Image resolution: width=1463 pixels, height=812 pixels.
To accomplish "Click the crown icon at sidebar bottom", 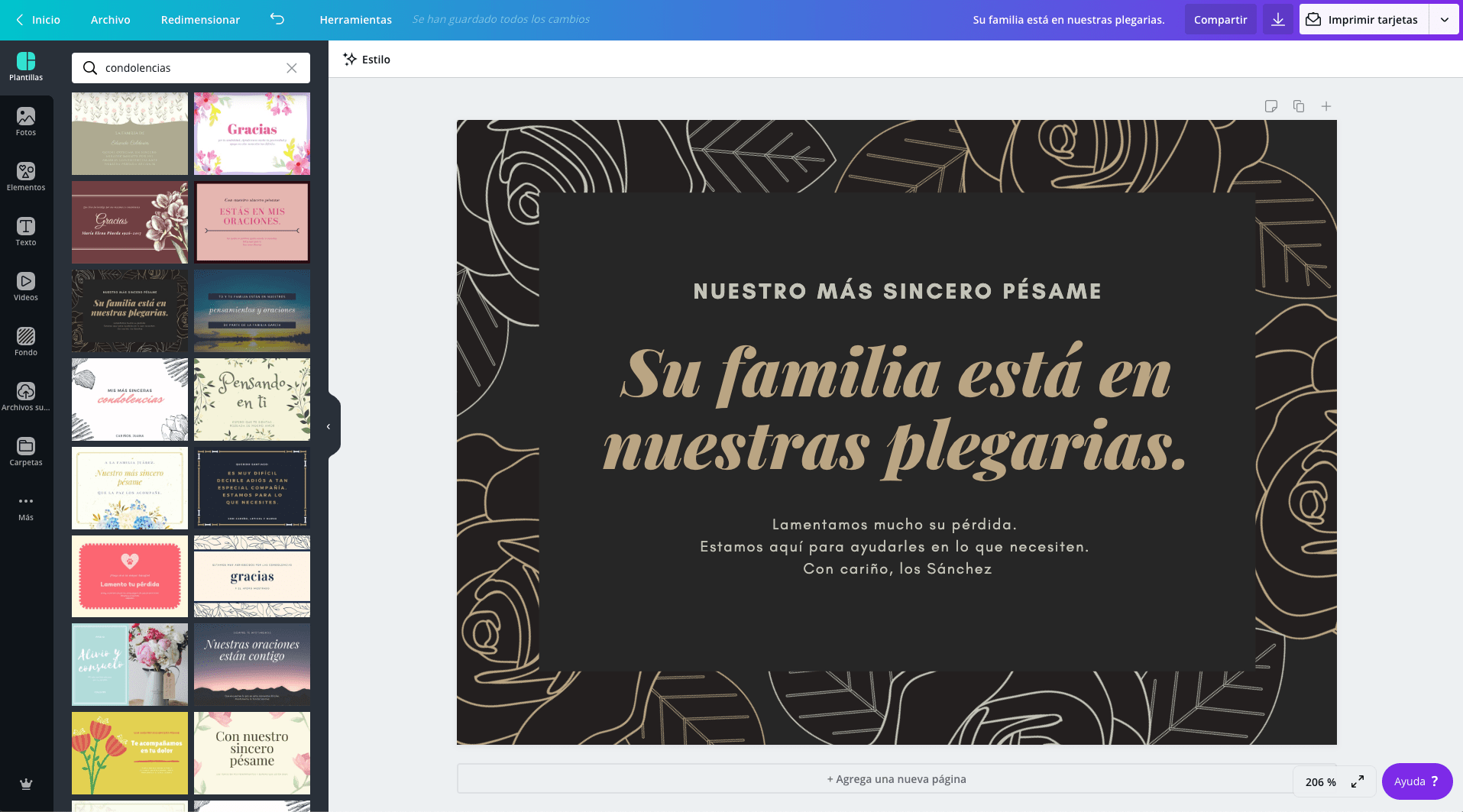I will pyautogui.click(x=26, y=784).
